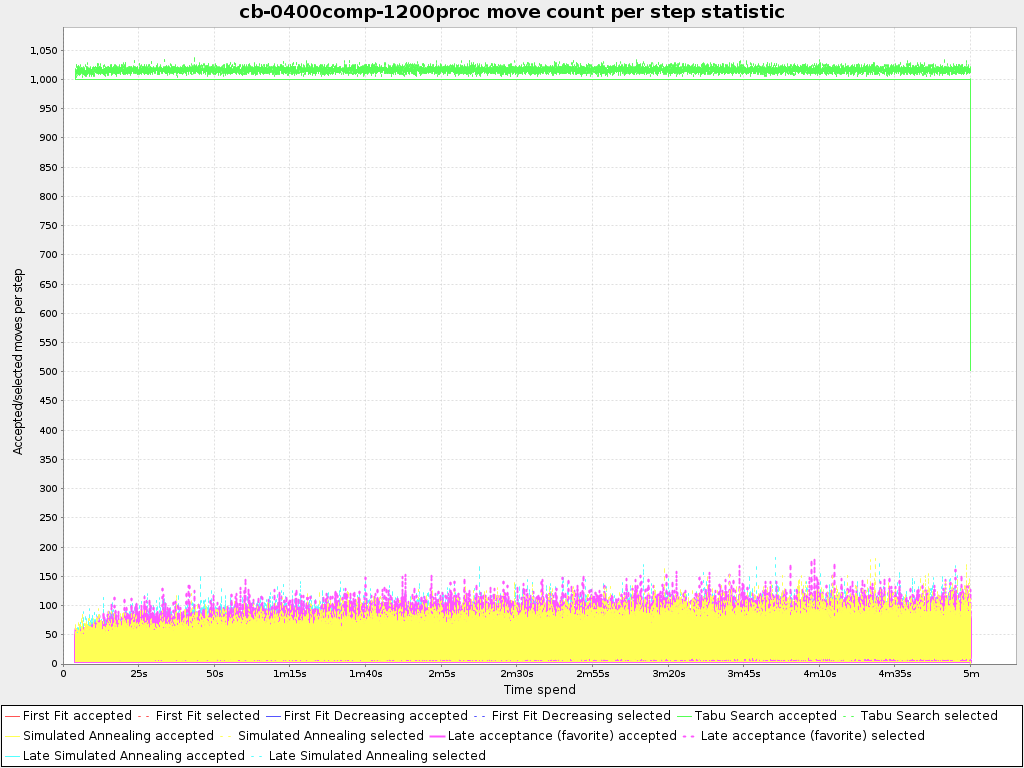Click the chart title text

[512, 12]
